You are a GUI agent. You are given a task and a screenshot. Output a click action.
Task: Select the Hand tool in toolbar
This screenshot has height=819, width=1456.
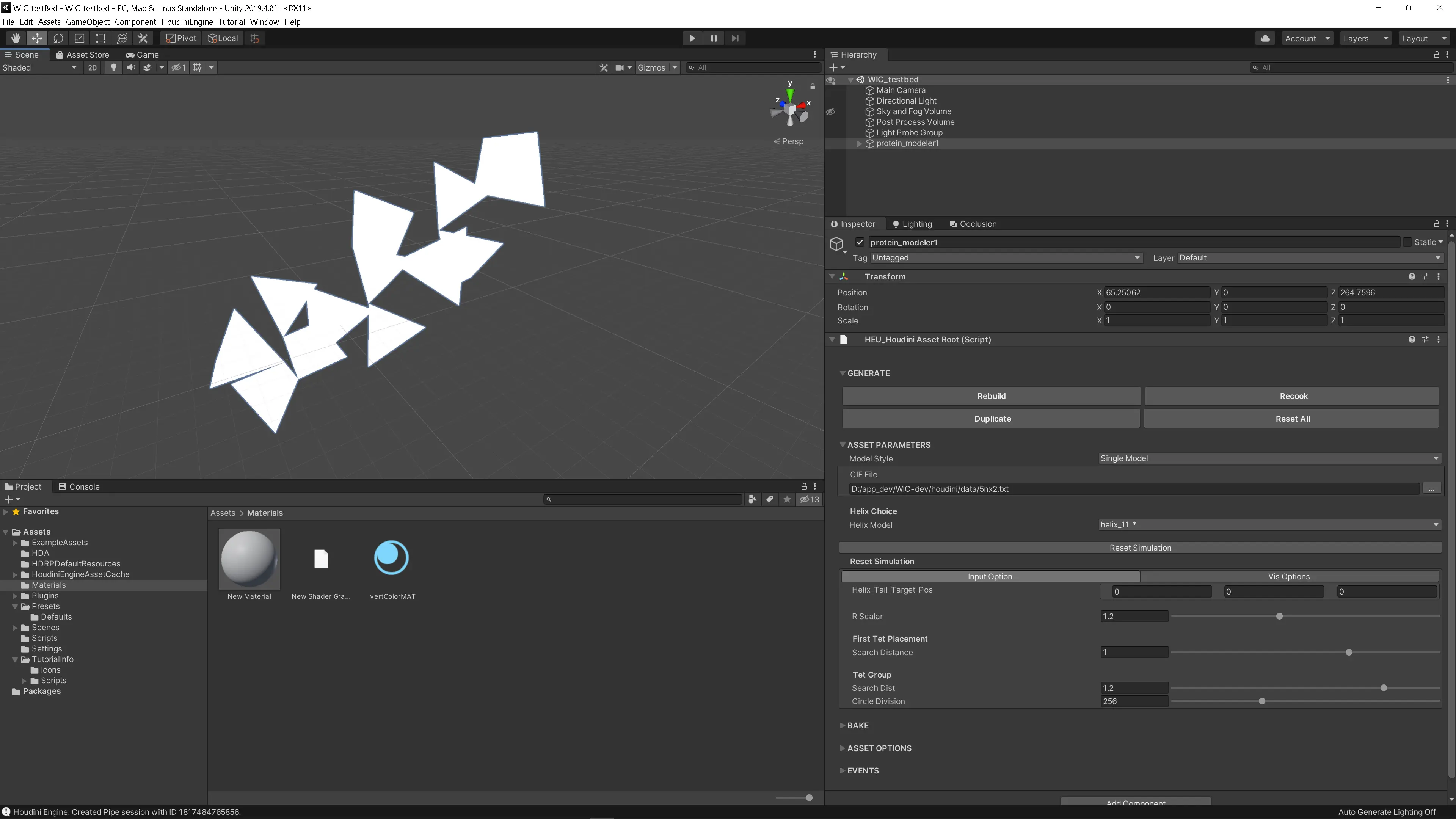coord(16,38)
